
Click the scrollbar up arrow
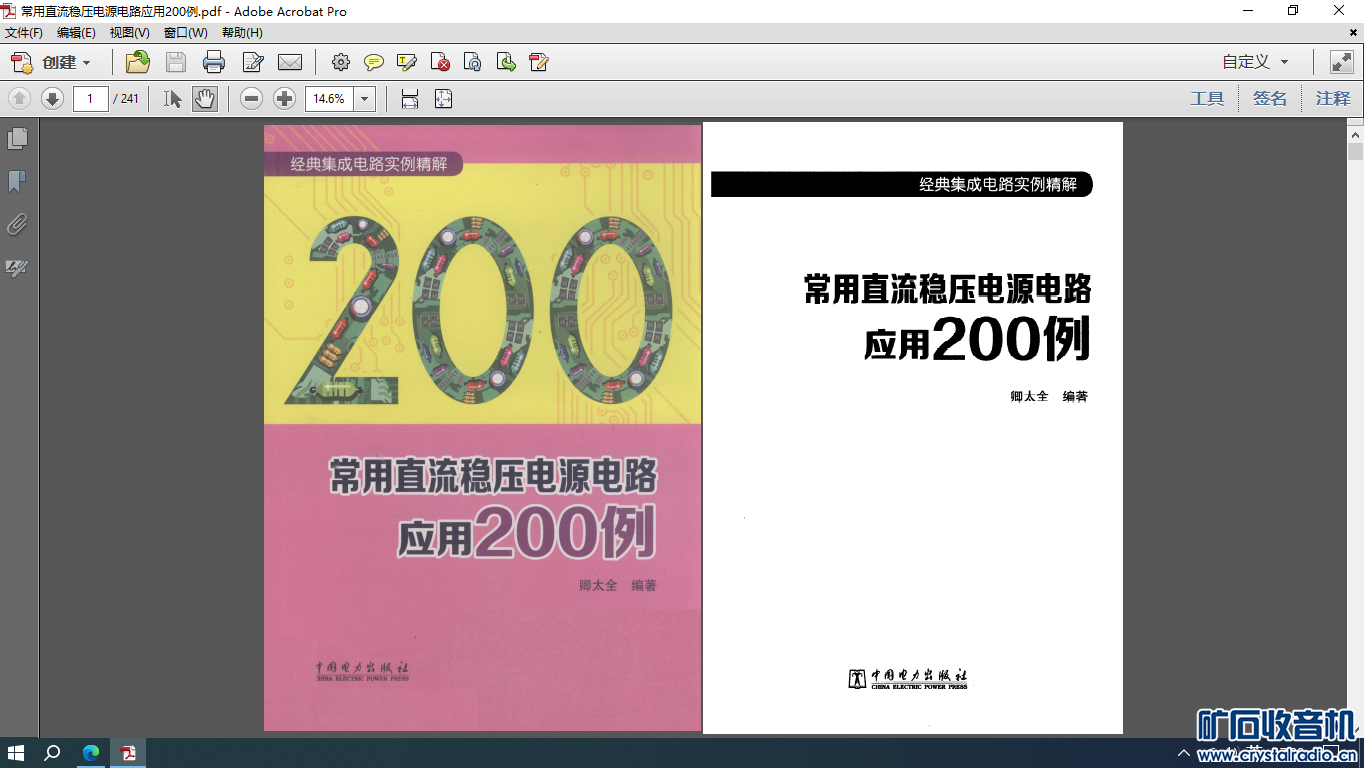coord(1355,133)
